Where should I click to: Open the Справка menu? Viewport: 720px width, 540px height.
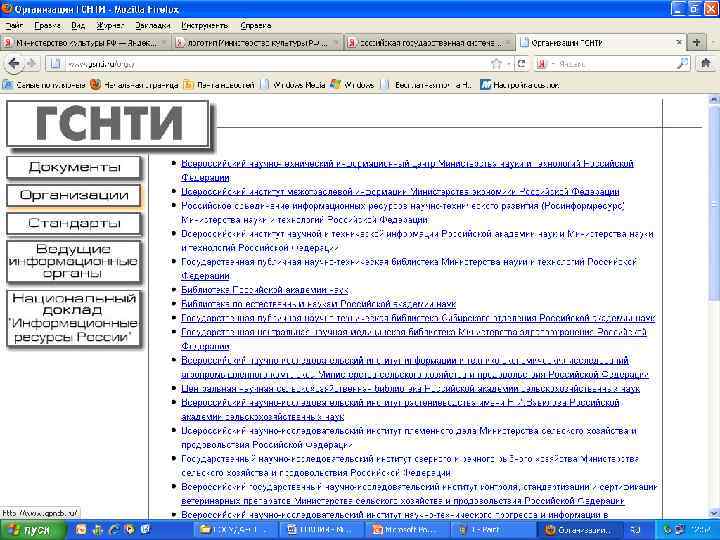point(256,26)
